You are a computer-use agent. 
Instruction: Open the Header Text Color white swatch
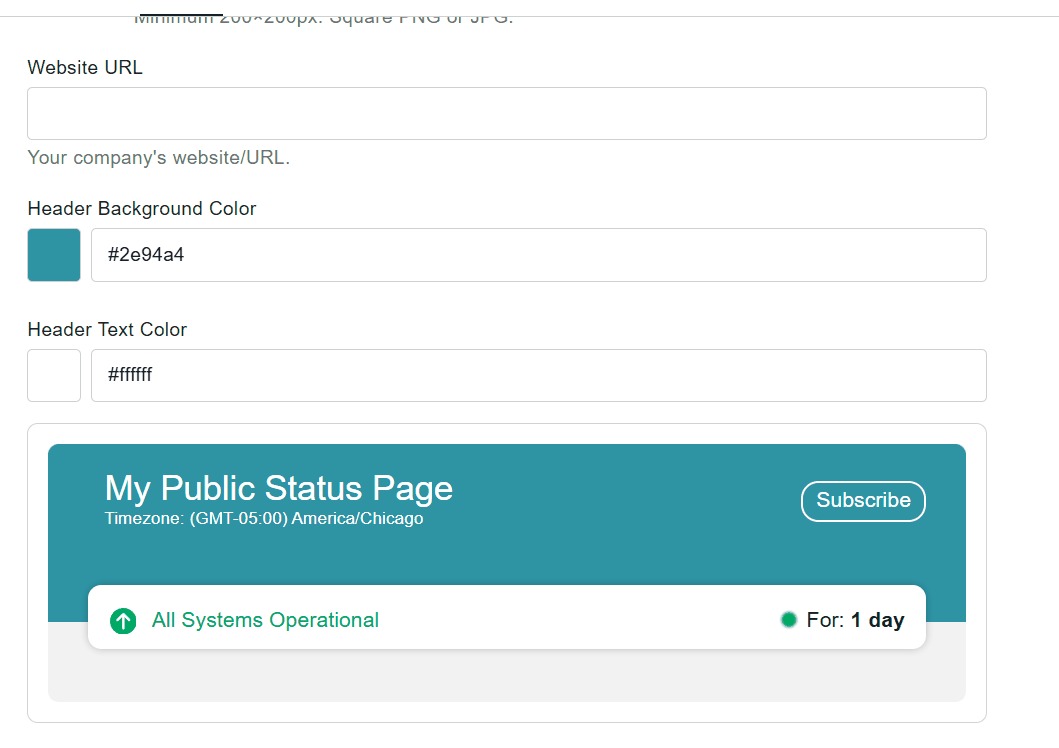pyautogui.click(x=54, y=375)
